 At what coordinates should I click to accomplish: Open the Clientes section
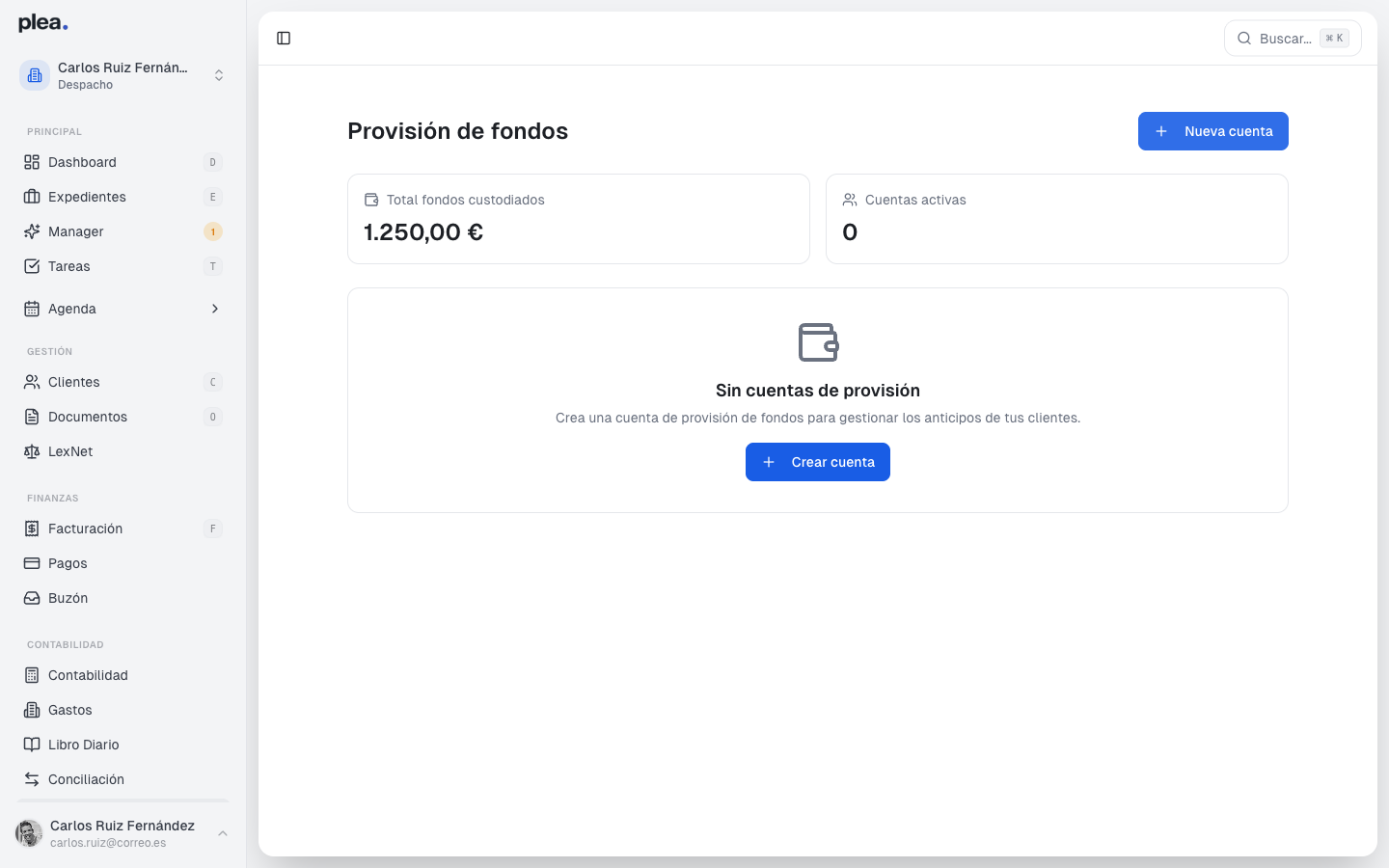[73, 382]
